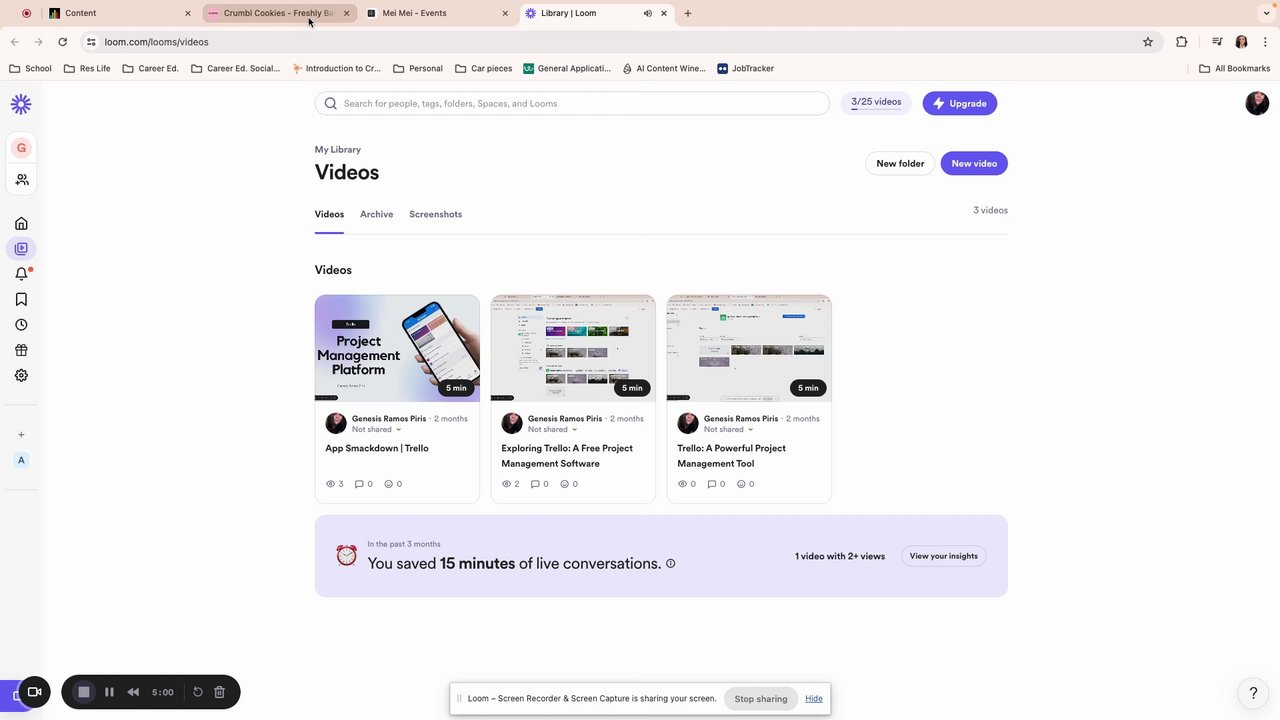Screen dimensions: 1280x720
Task: Open the browser Extensions puzzle icon
Action: click(1182, 42)
